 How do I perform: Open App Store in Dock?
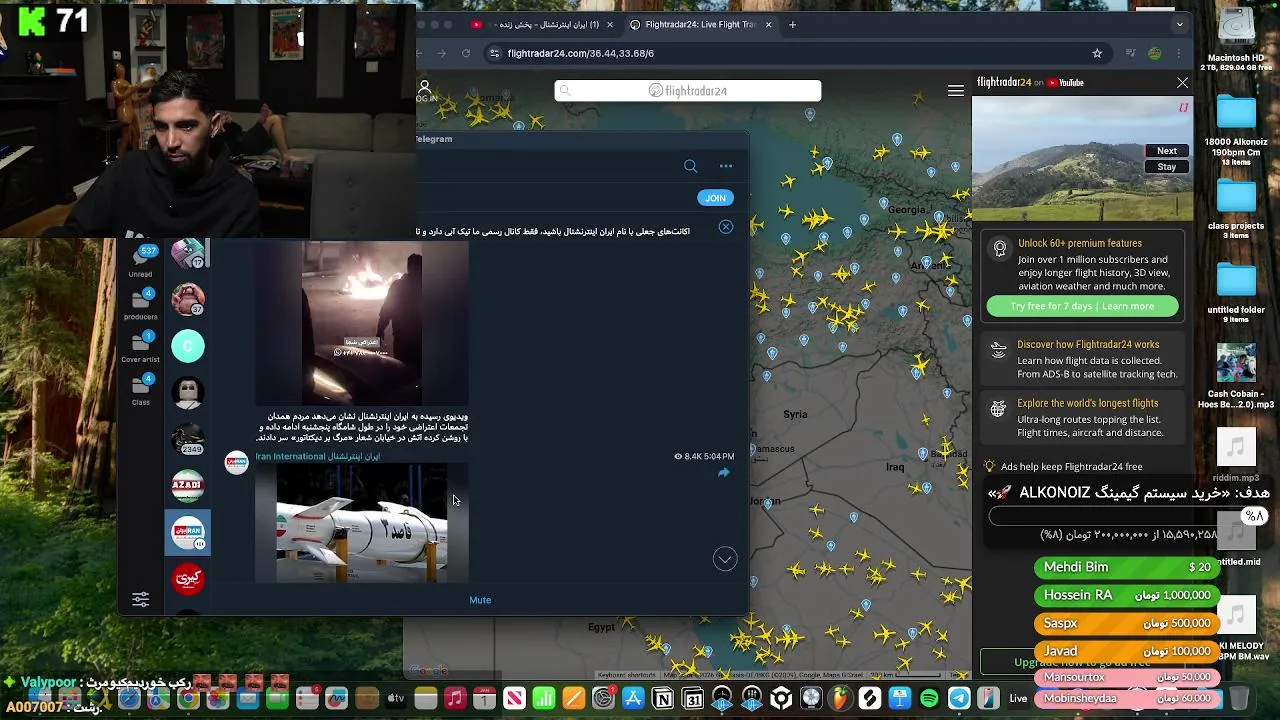pos(633,698)
